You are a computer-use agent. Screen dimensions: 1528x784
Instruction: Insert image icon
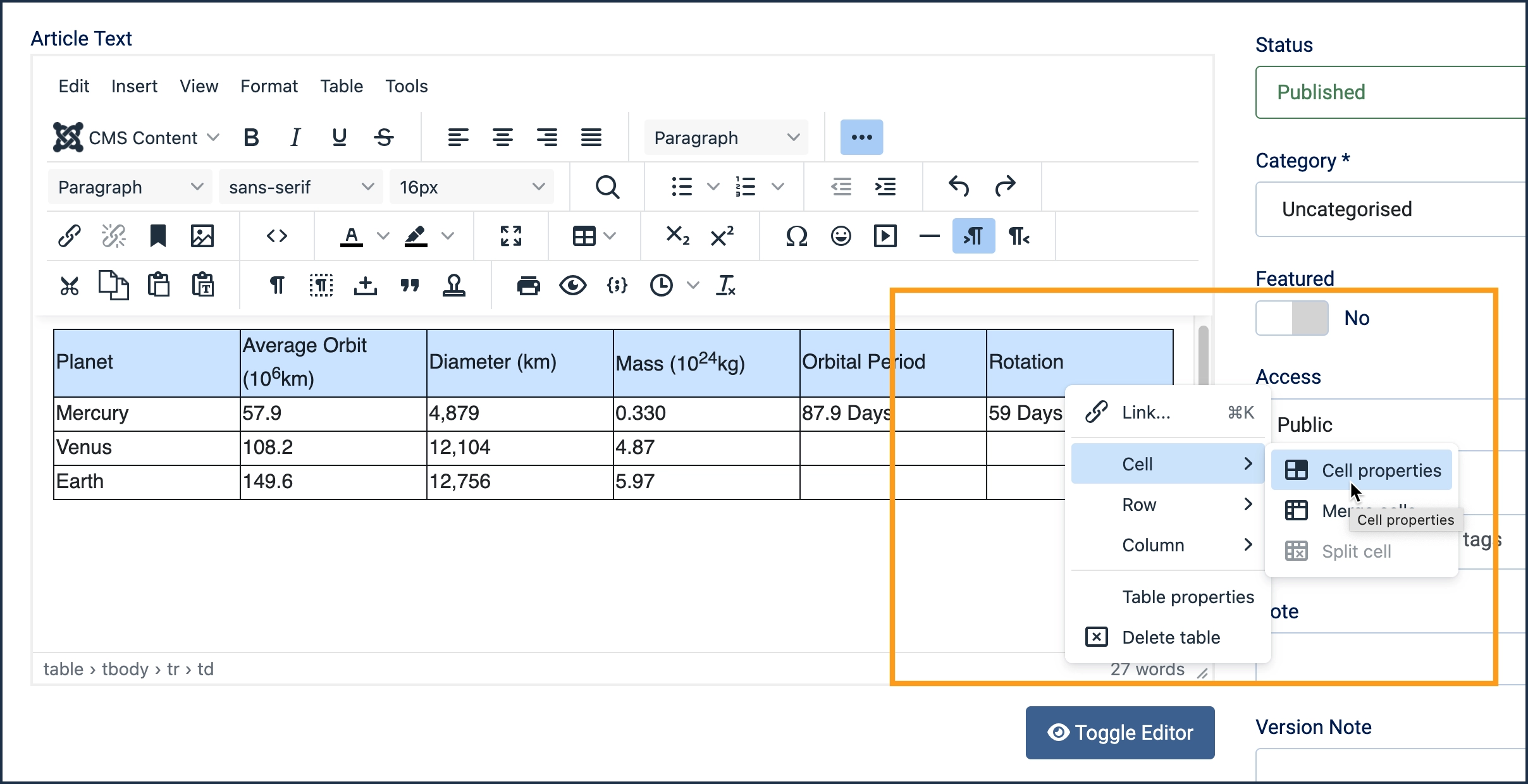202,236
